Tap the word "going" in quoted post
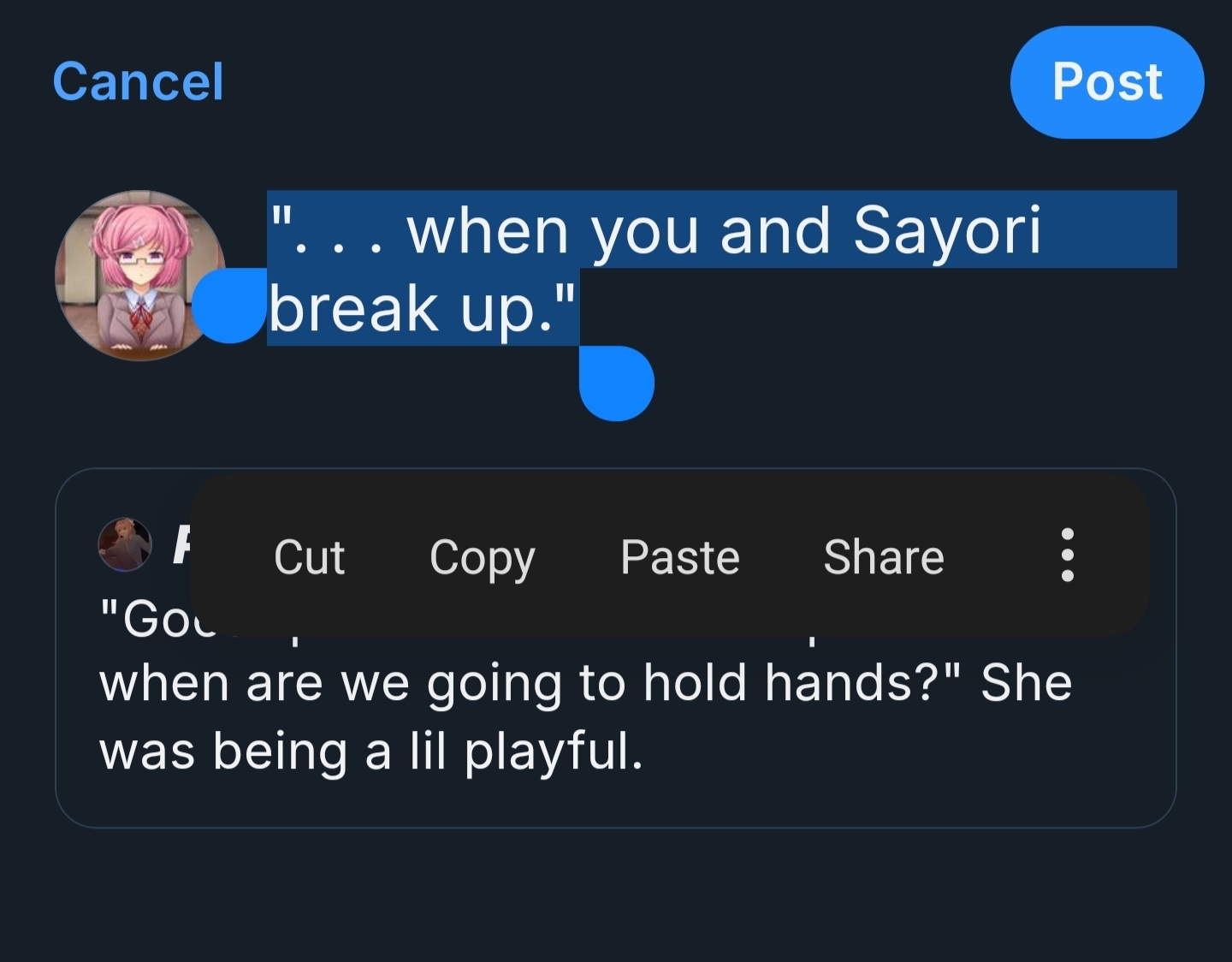Image resolution: width=1232 pixels, height=962 pixels. (x=493, y=685)
